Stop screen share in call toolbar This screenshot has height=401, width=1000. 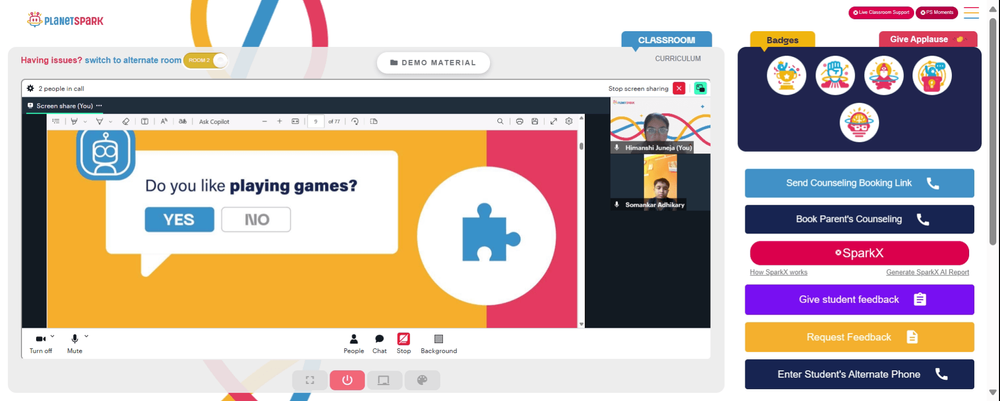point(404,344)
